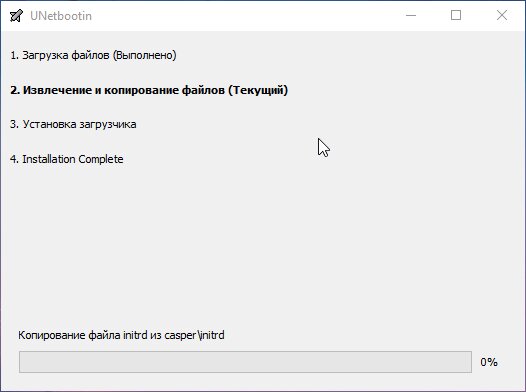
Task: Click the casper\initrd path in status line
Action: pyautogui.click(x=195, y=335)
